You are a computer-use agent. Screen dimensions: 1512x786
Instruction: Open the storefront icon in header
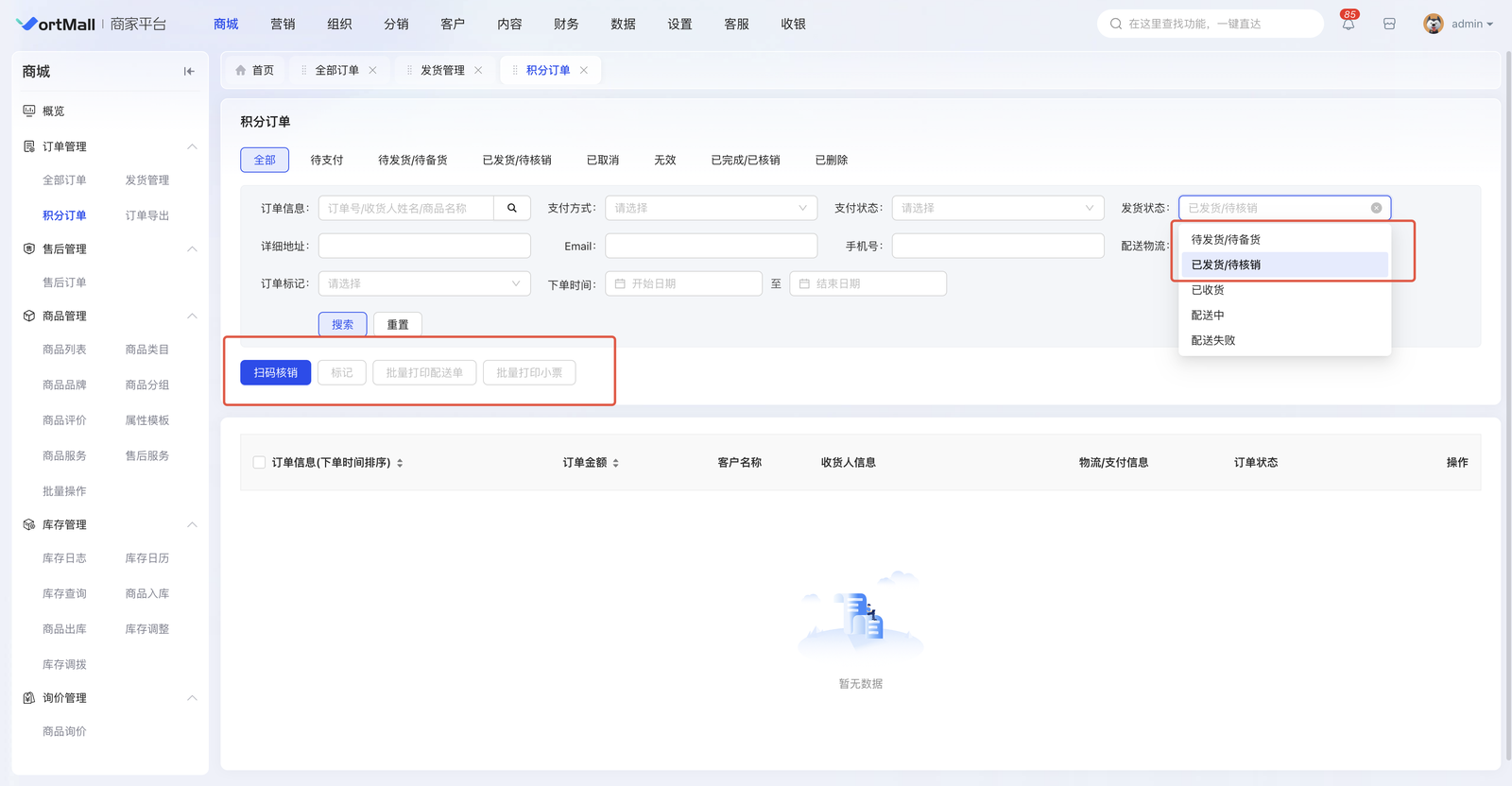pyautogui.click(x=1389, y=25)
